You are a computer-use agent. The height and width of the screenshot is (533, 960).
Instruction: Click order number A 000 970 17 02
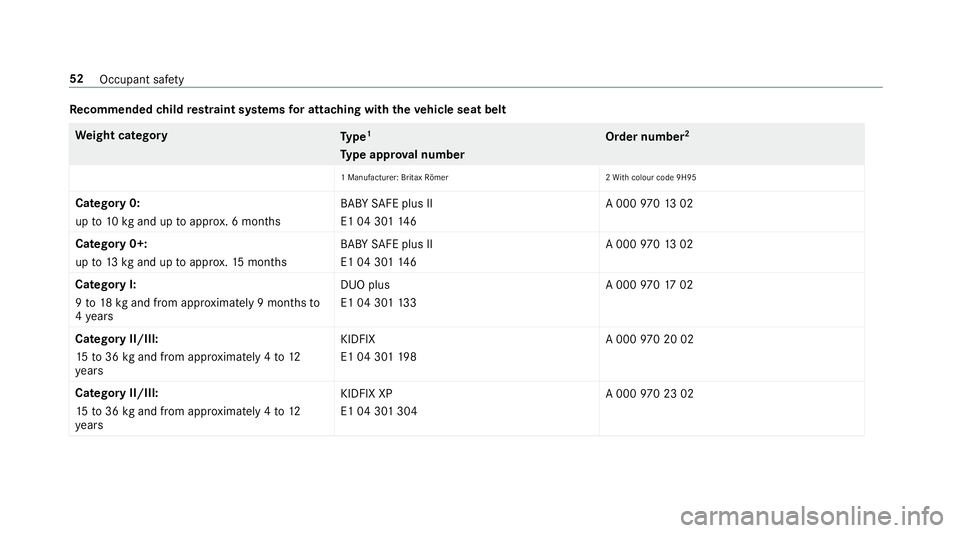[x=649, y=285]
